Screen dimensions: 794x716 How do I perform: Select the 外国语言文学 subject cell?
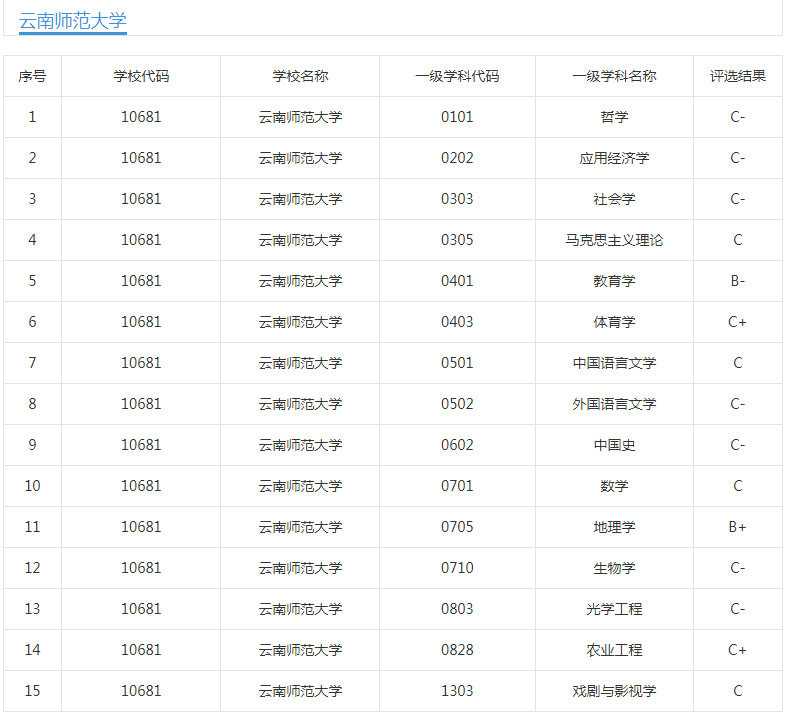(x=614, y=404)
